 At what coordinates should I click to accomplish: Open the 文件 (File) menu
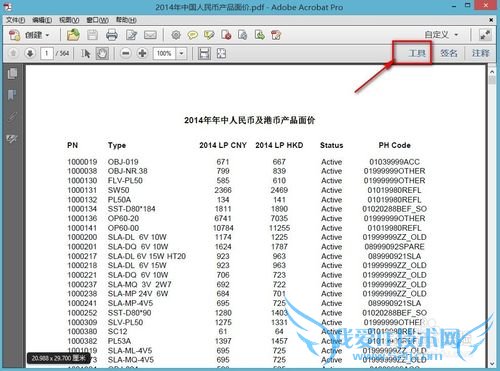(x=15, y=20)
